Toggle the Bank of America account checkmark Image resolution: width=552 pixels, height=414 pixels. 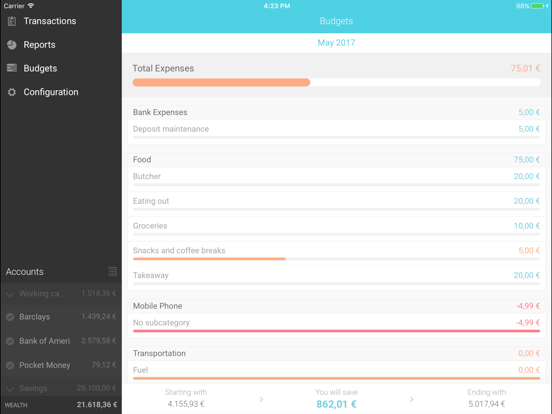(10, 341)
